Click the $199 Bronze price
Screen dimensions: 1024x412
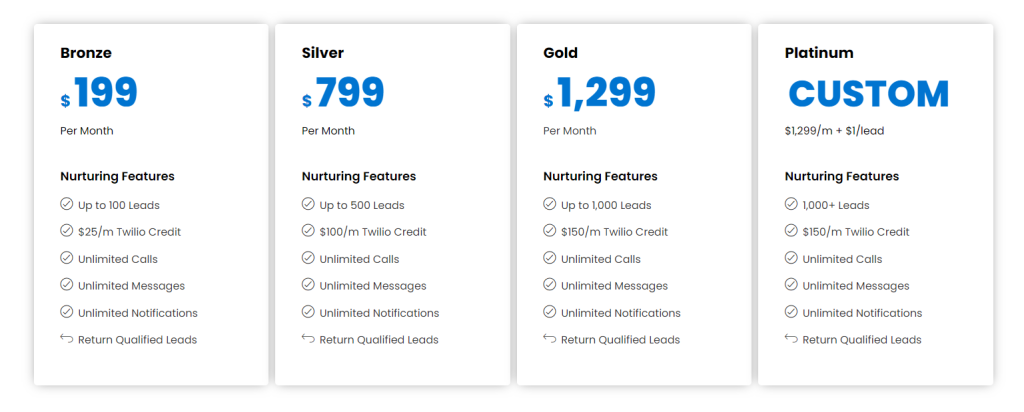pyautogui.click(x=99, y=93)
